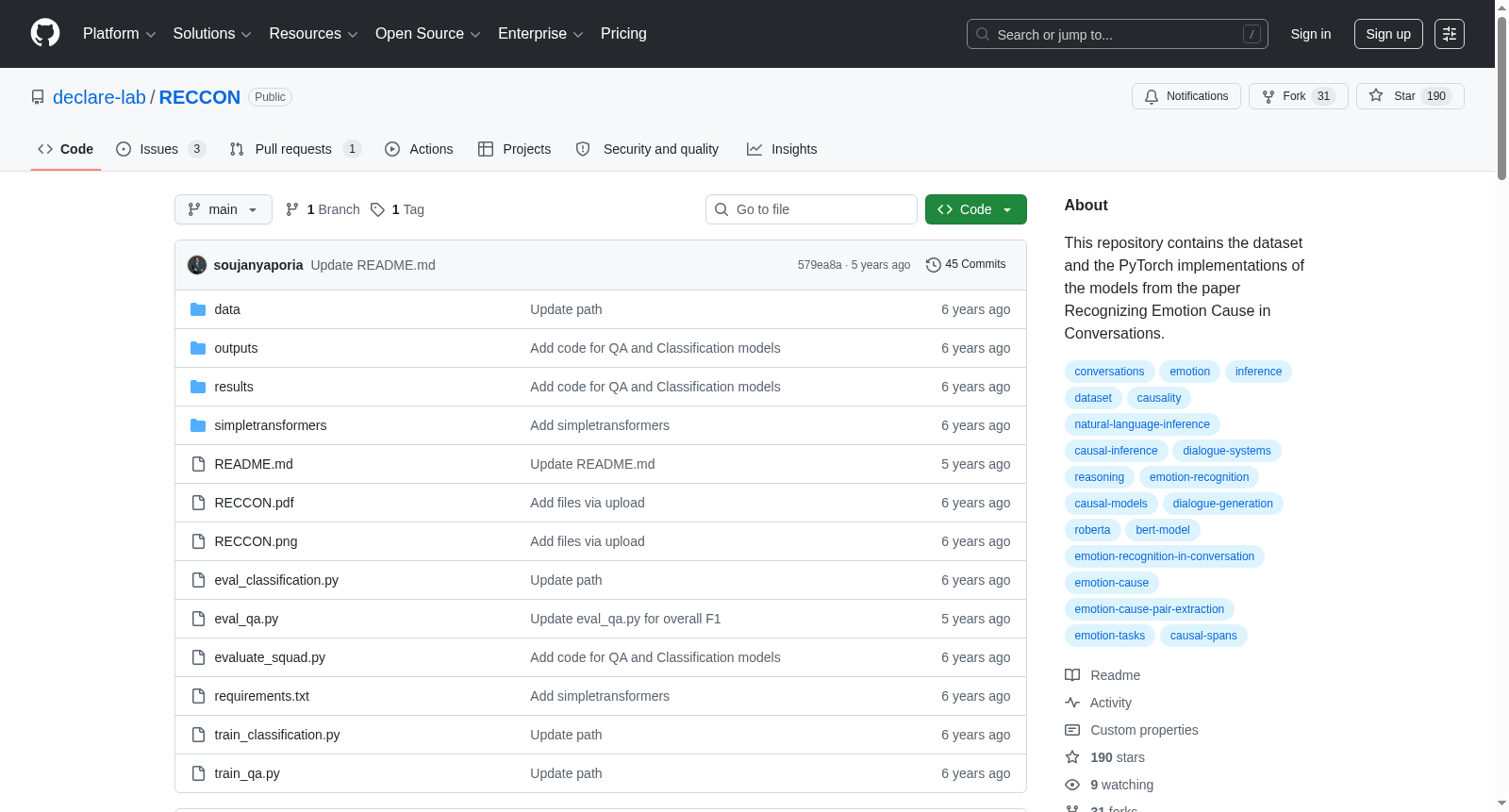Expand the Enterprise menu
This screenshot has width=1509, height=812.
pyautogui.click(x=540, y=34)
